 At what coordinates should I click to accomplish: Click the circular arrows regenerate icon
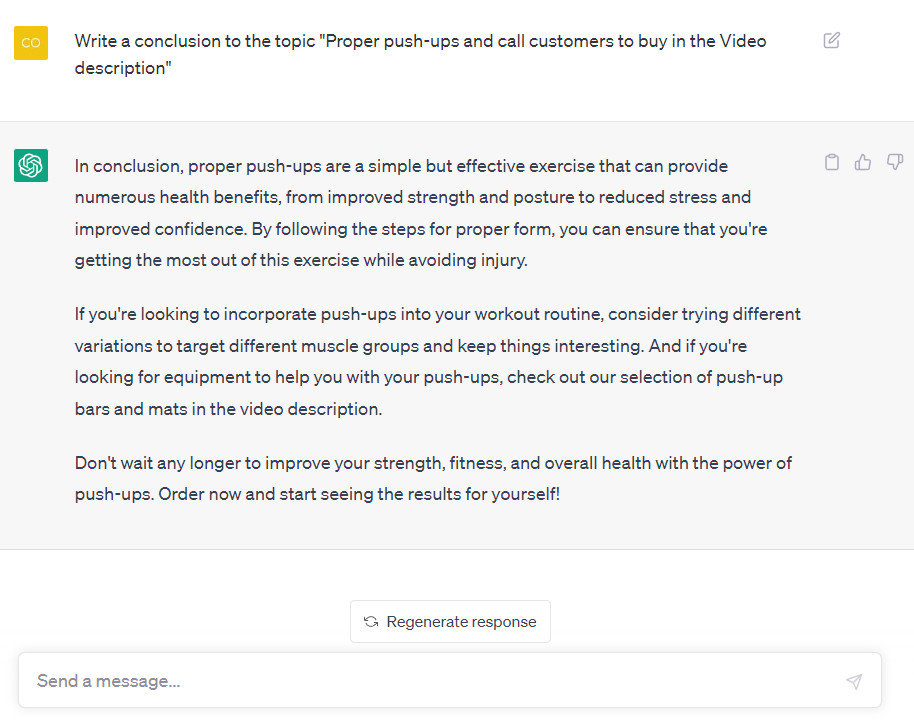point(371,622)
